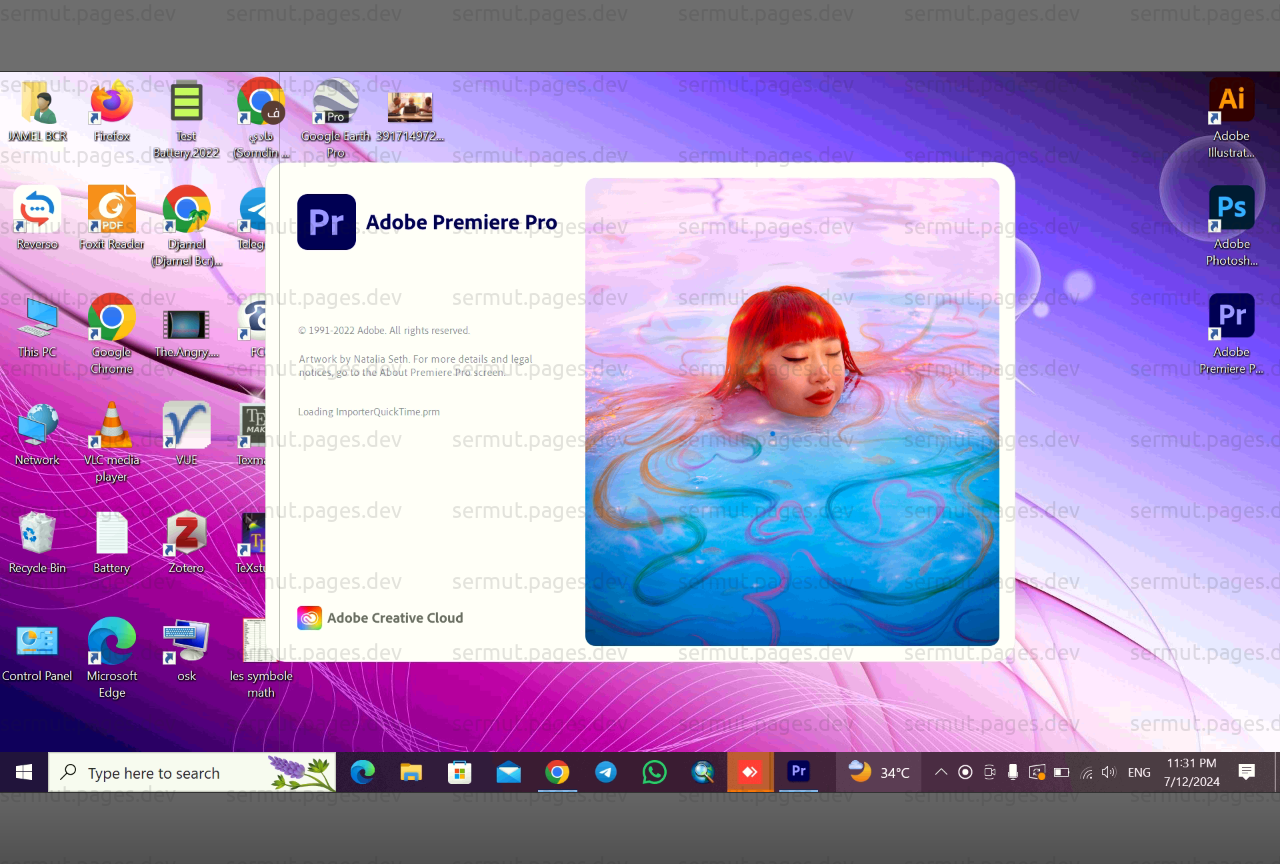Open Foxit Reader
The image size is (1280, 864).
[x=111, y=208]
